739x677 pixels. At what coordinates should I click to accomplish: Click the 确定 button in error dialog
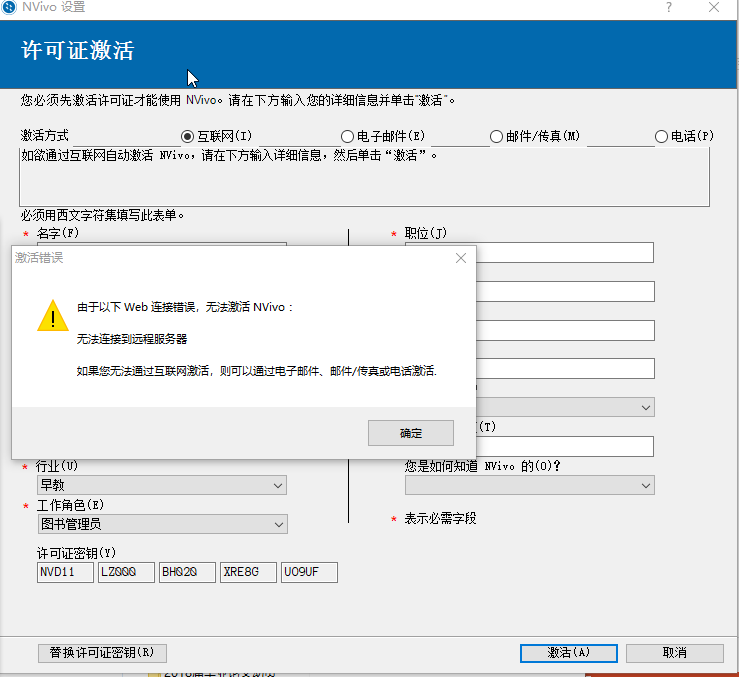coord(411,433)
